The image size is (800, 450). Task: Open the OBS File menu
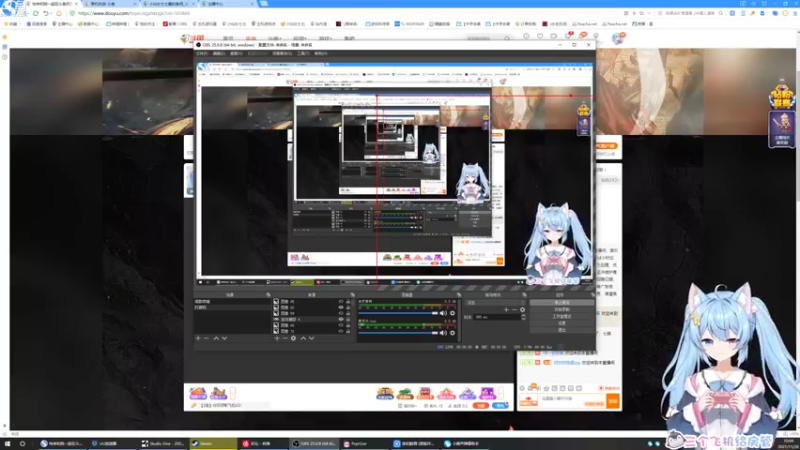[x=202, y=54]
